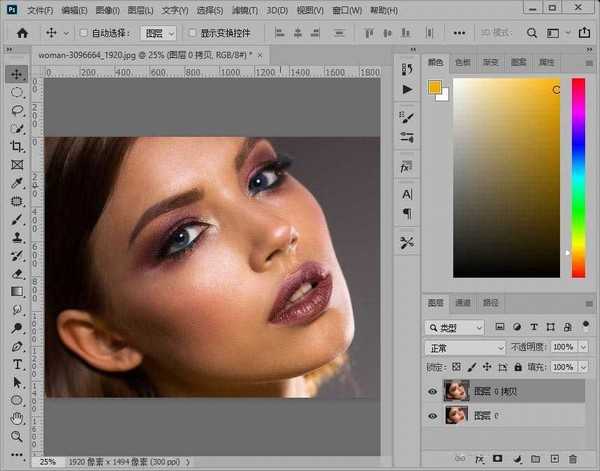
Task: Hide the 图层 0 拷贝 layer
Action: [432, 391]
